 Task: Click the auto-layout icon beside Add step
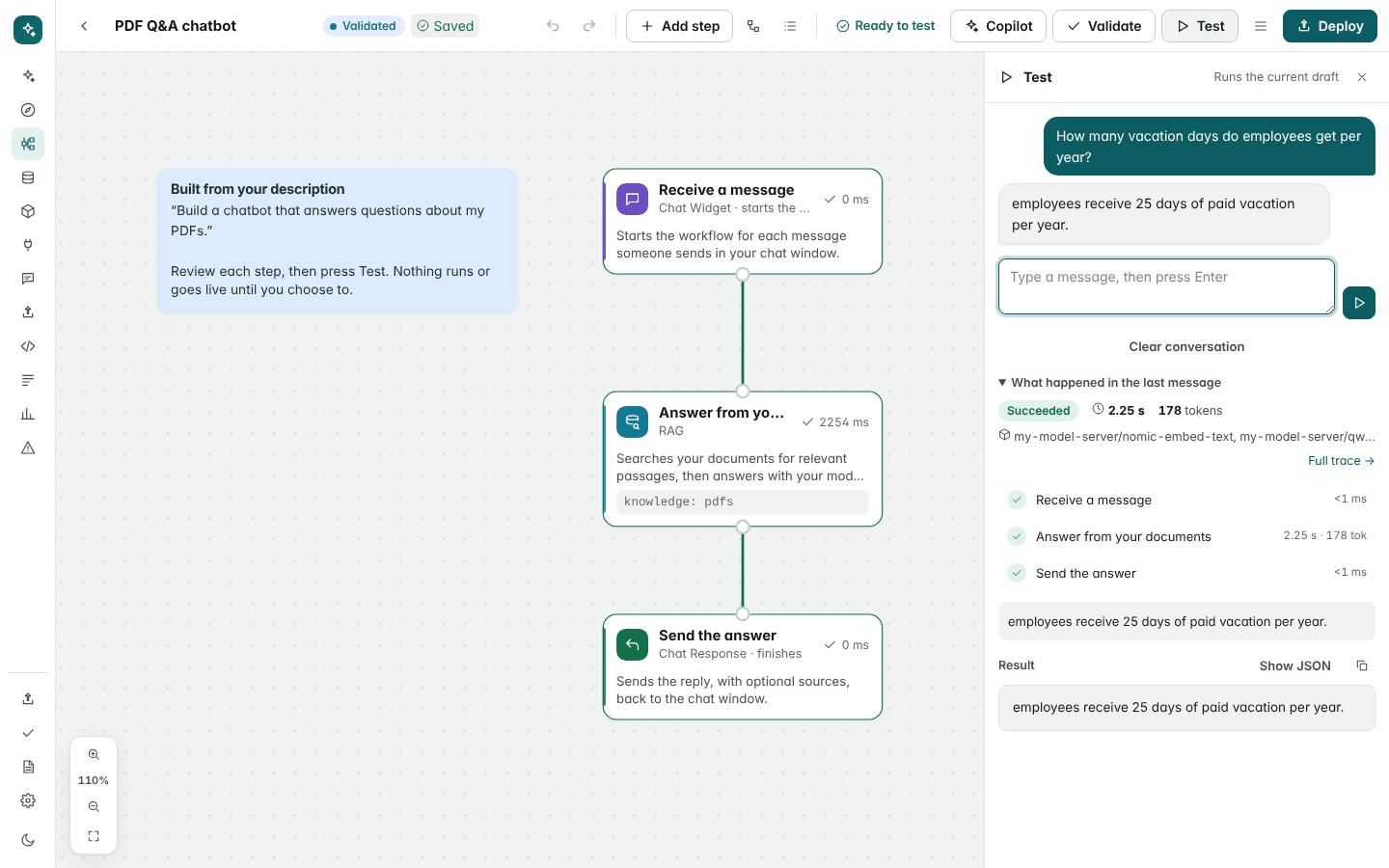pyautogui.click(x=753, y=26)
